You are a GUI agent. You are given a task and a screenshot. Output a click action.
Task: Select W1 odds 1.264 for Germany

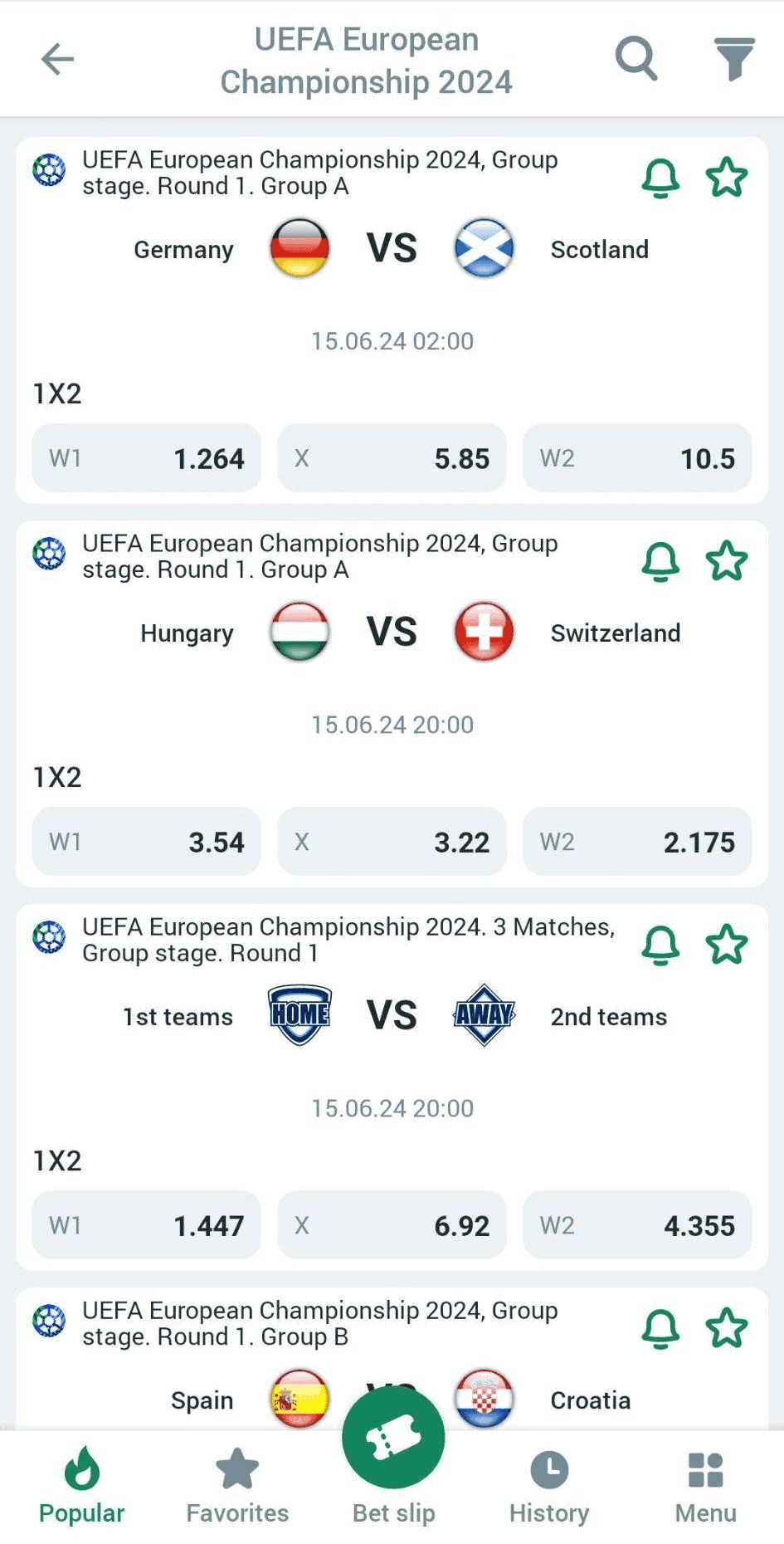tap(147, 458)
